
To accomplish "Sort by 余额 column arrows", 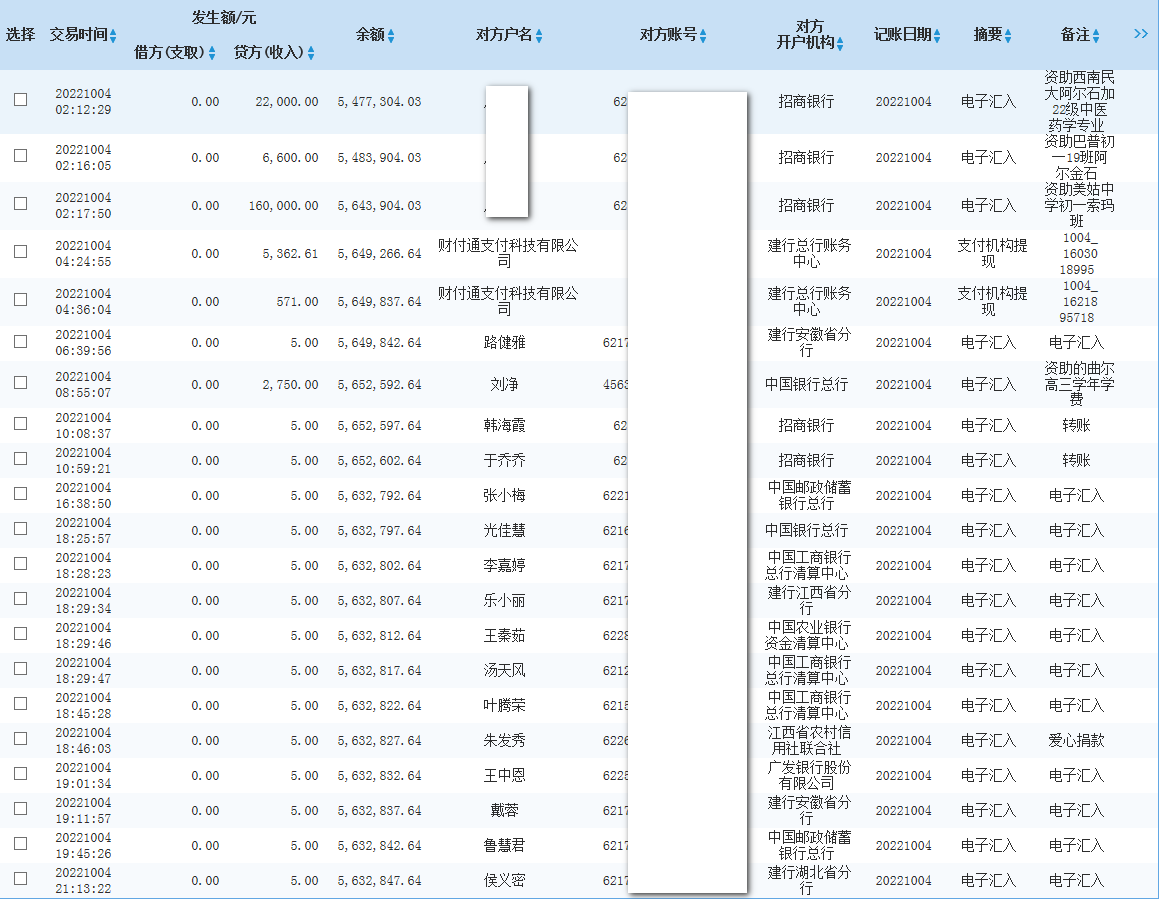I will (x=391, y=36).
